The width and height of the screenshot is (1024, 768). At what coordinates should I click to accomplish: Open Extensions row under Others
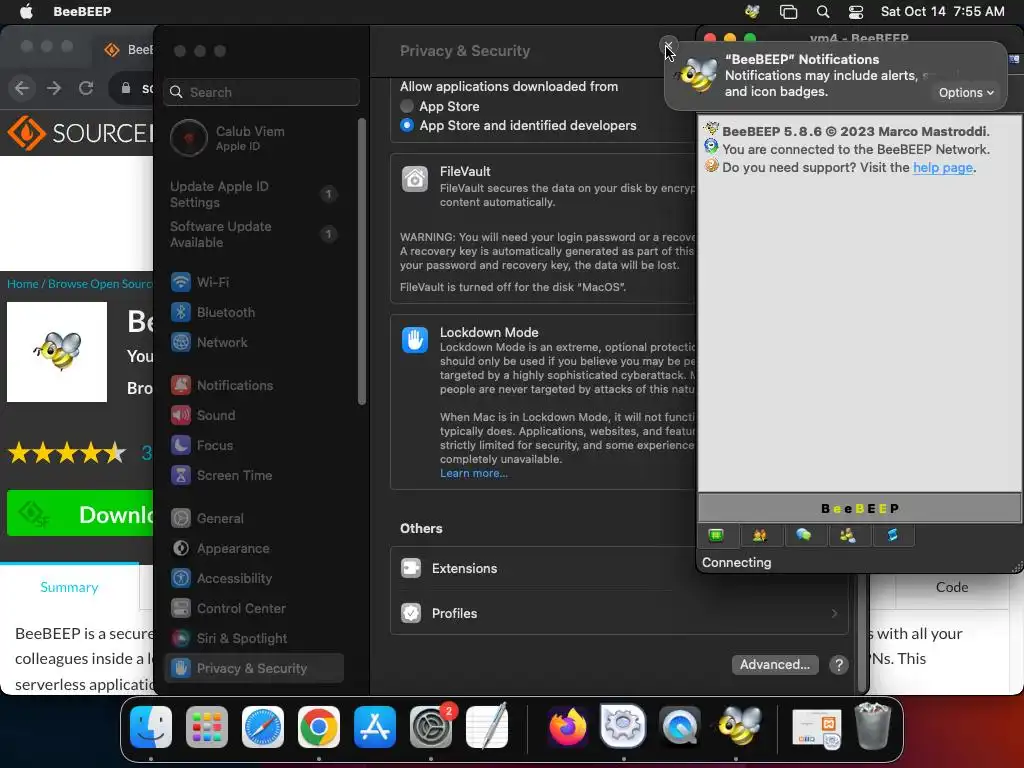tap(618, 568)
